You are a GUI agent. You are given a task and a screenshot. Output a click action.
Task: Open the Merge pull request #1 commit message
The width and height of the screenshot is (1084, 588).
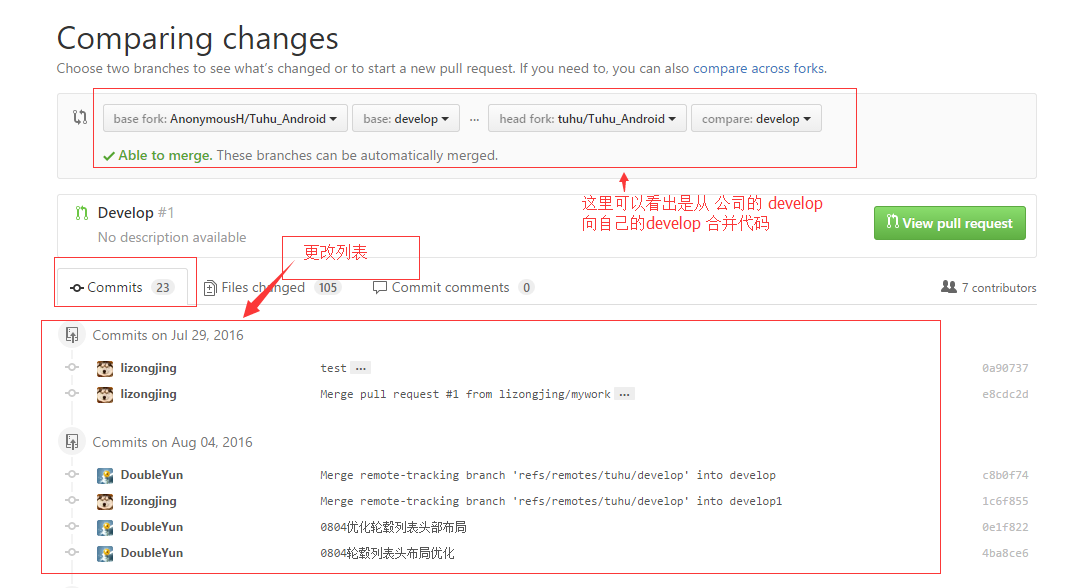point(465,395)
